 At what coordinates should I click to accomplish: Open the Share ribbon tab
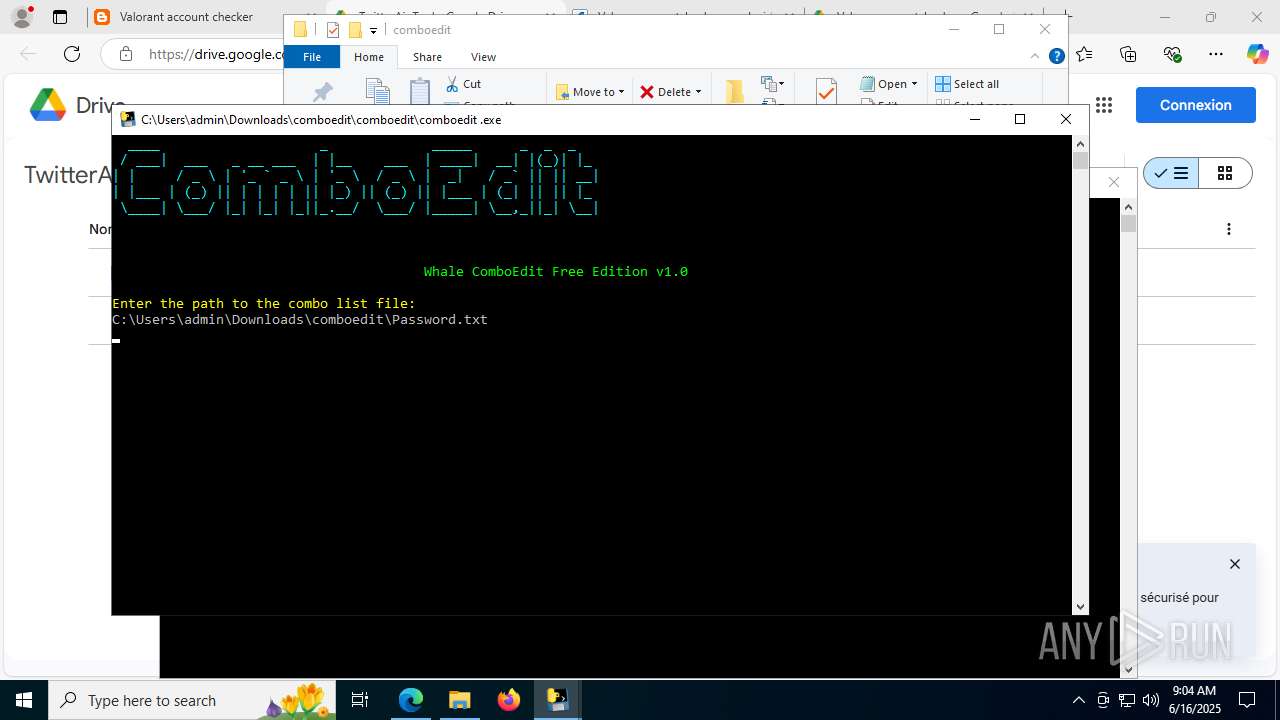tap(427, 57)
